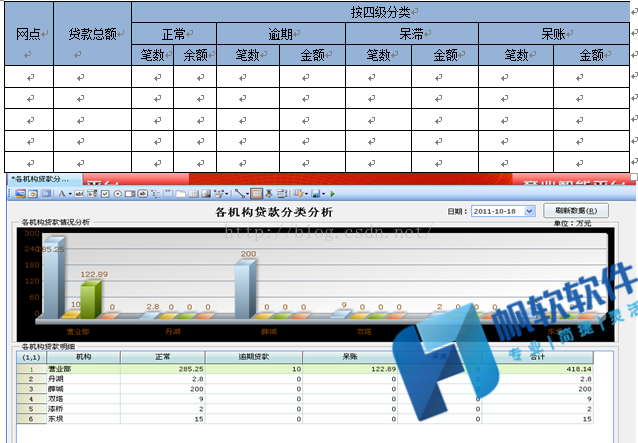Click the '418.14' total cell

(537, 369)
